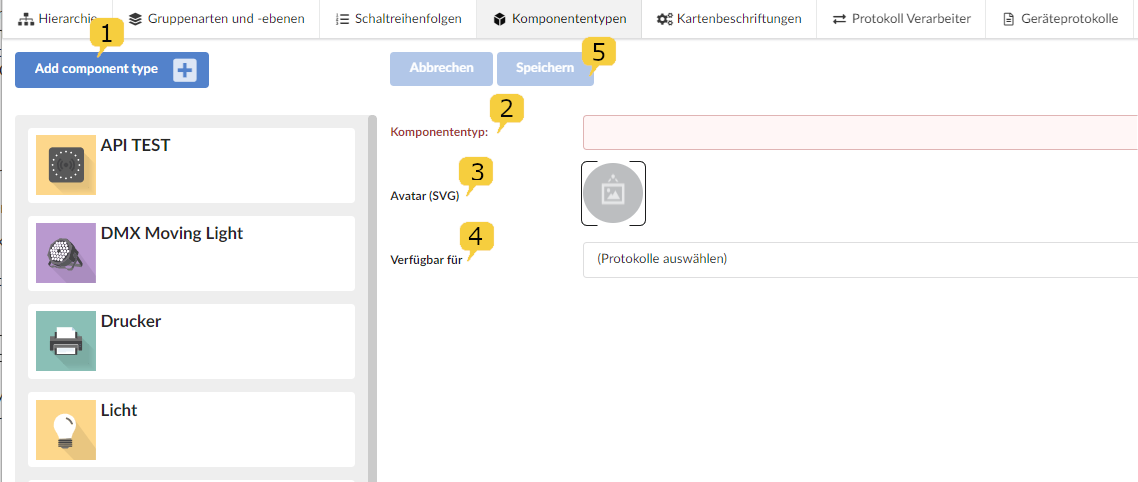The height and width of the screenshot is (482, 1138).
Task: Click the component list vertical scrollbar
Action: pos(373,298)
